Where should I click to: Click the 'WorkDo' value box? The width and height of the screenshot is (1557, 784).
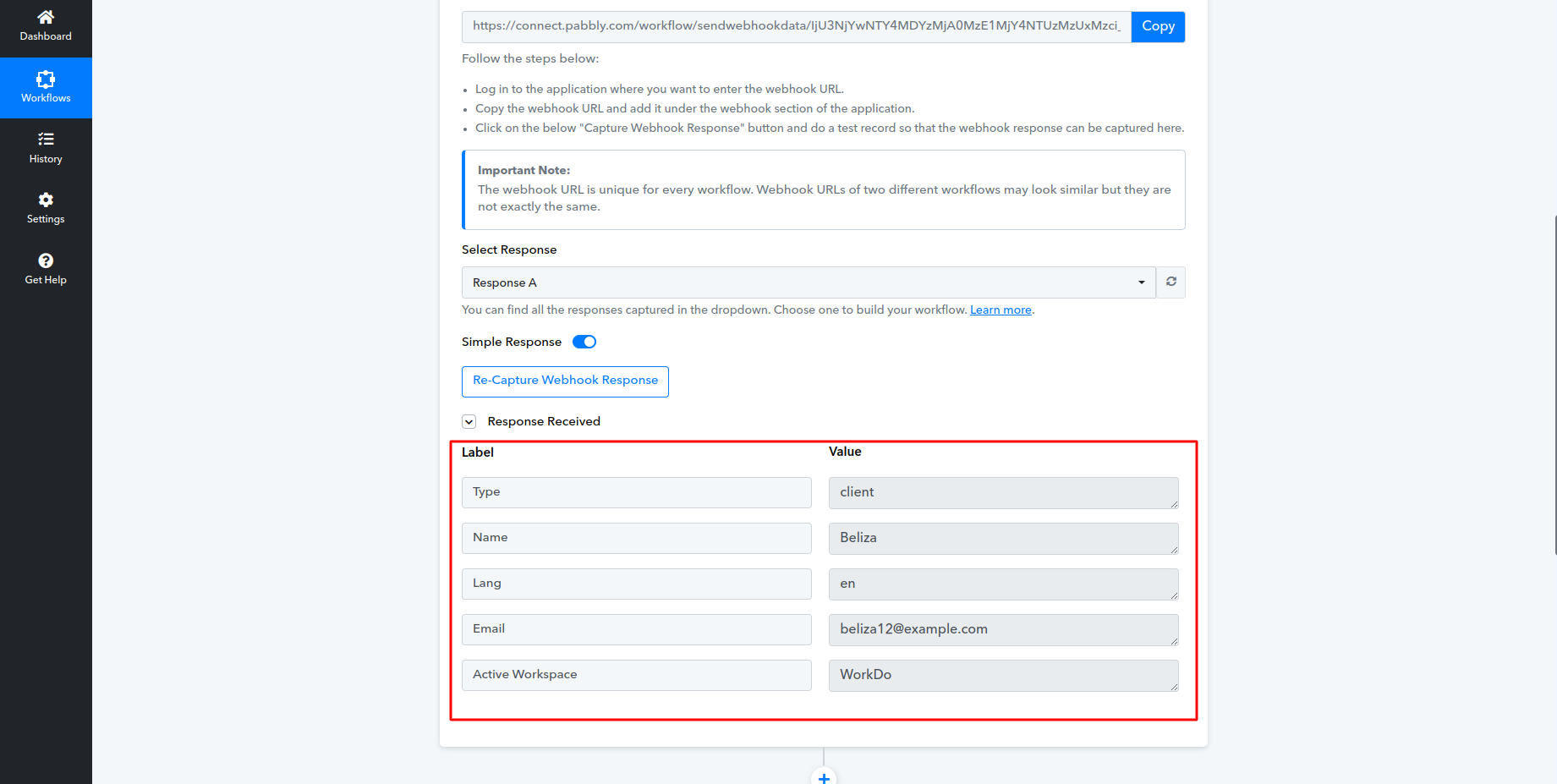[1004, 676]
